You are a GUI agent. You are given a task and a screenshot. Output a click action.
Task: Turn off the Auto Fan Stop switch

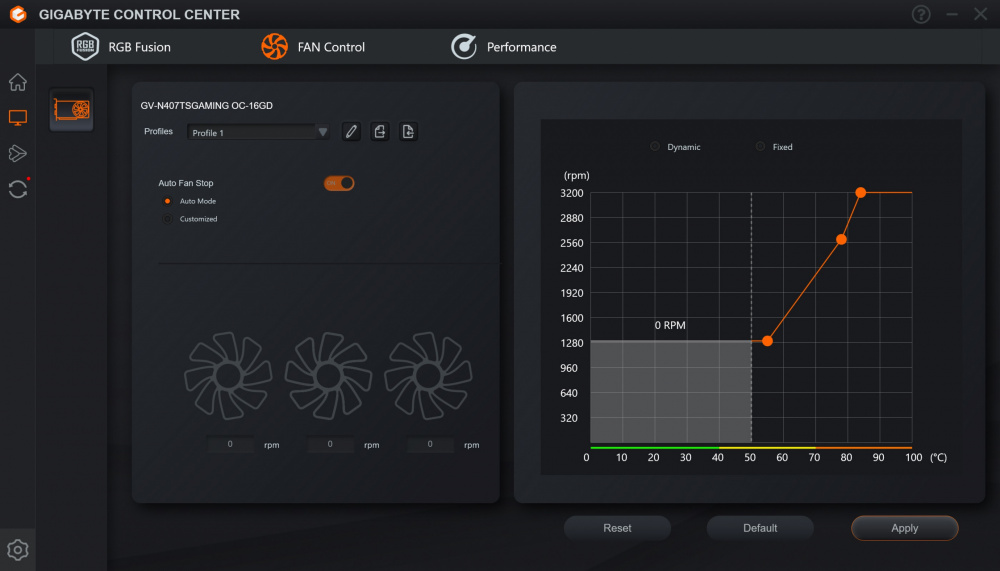[x=339, y=183]
